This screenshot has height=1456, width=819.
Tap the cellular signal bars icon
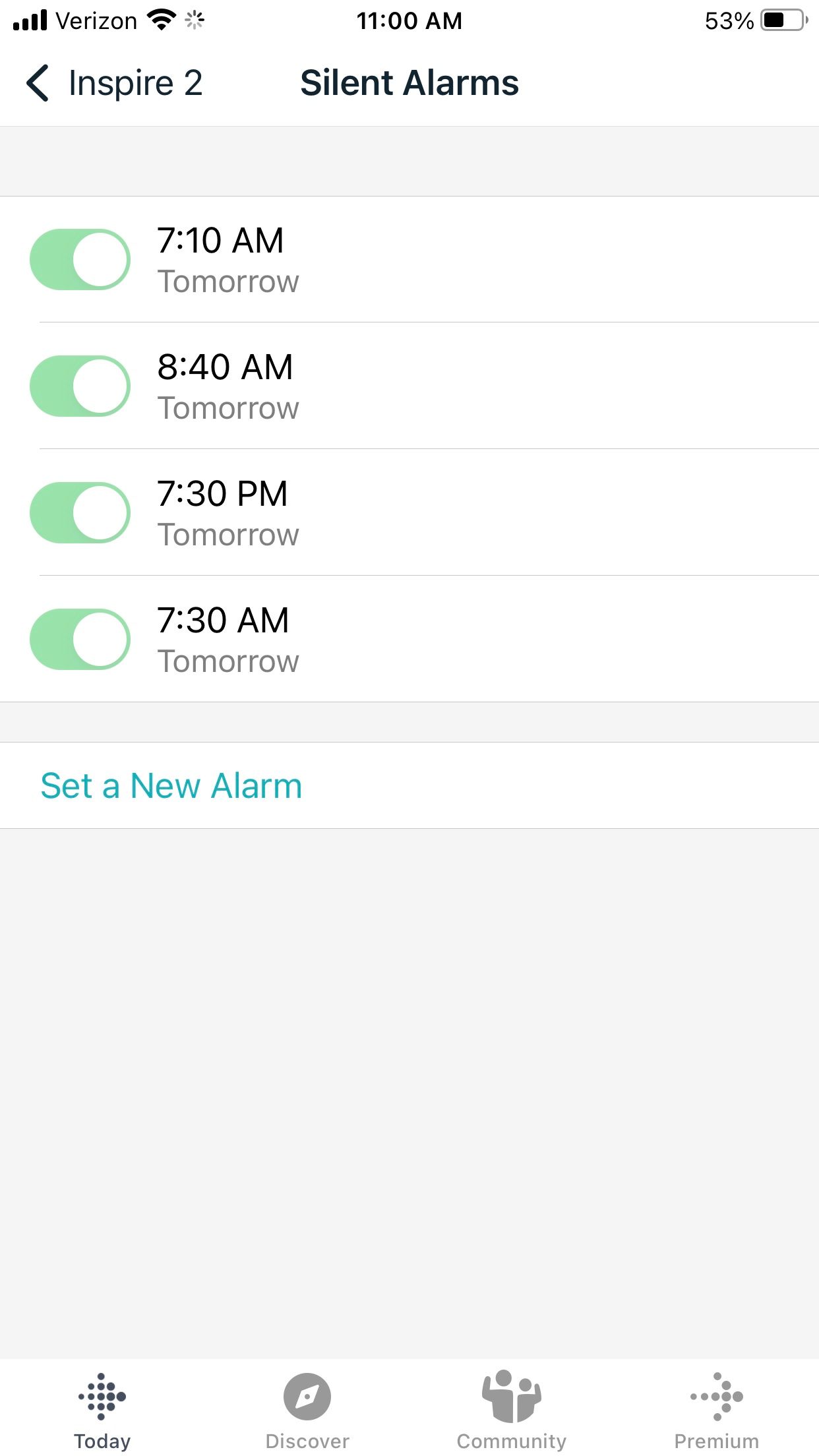tap(30, 20)
